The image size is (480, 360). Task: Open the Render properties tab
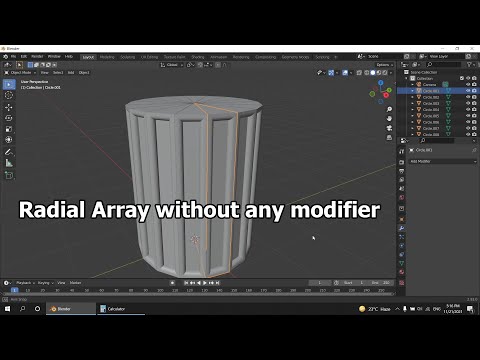(402, 162)
